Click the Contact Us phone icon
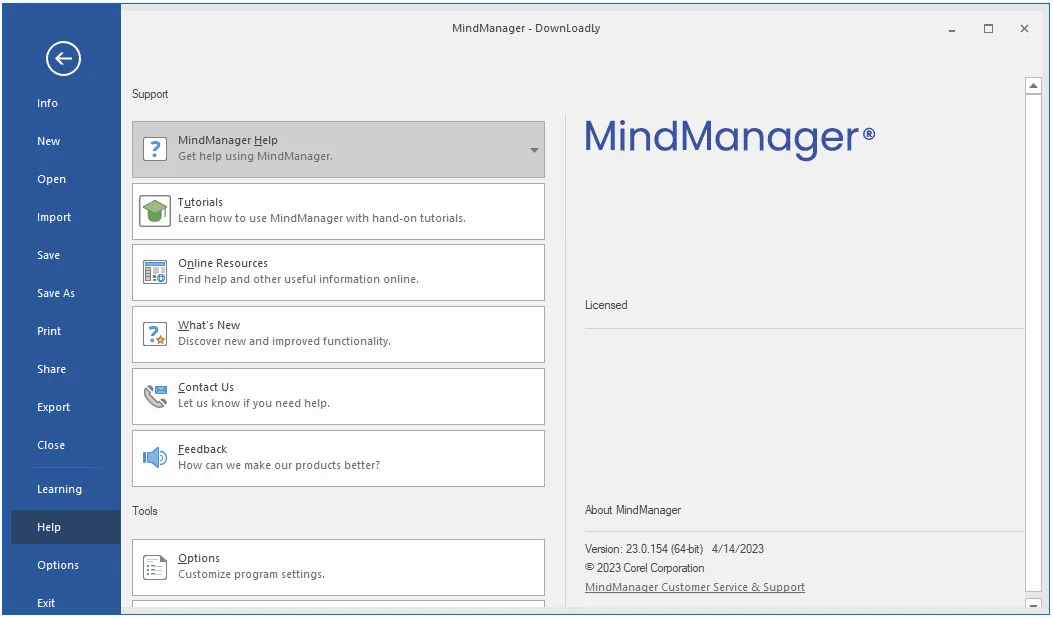Viewport: 1053px width, 618px height. [x=155, y=396]
